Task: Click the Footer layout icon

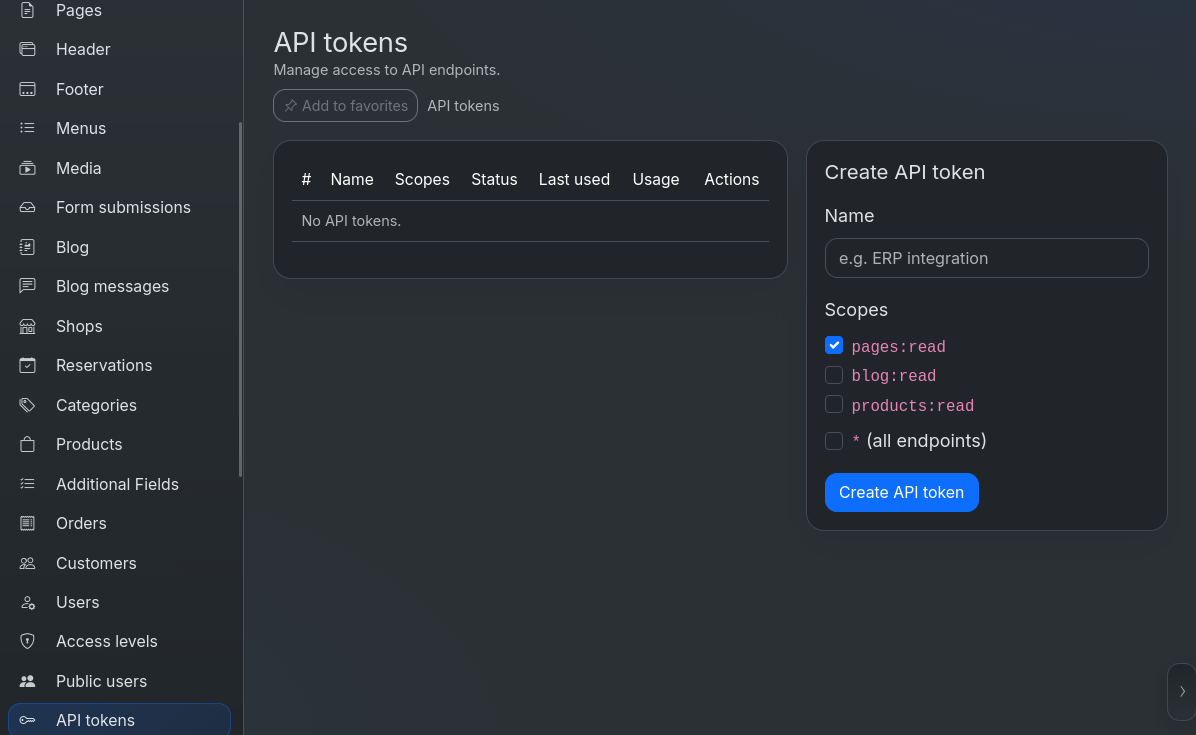Action: (x=27, y=89)
